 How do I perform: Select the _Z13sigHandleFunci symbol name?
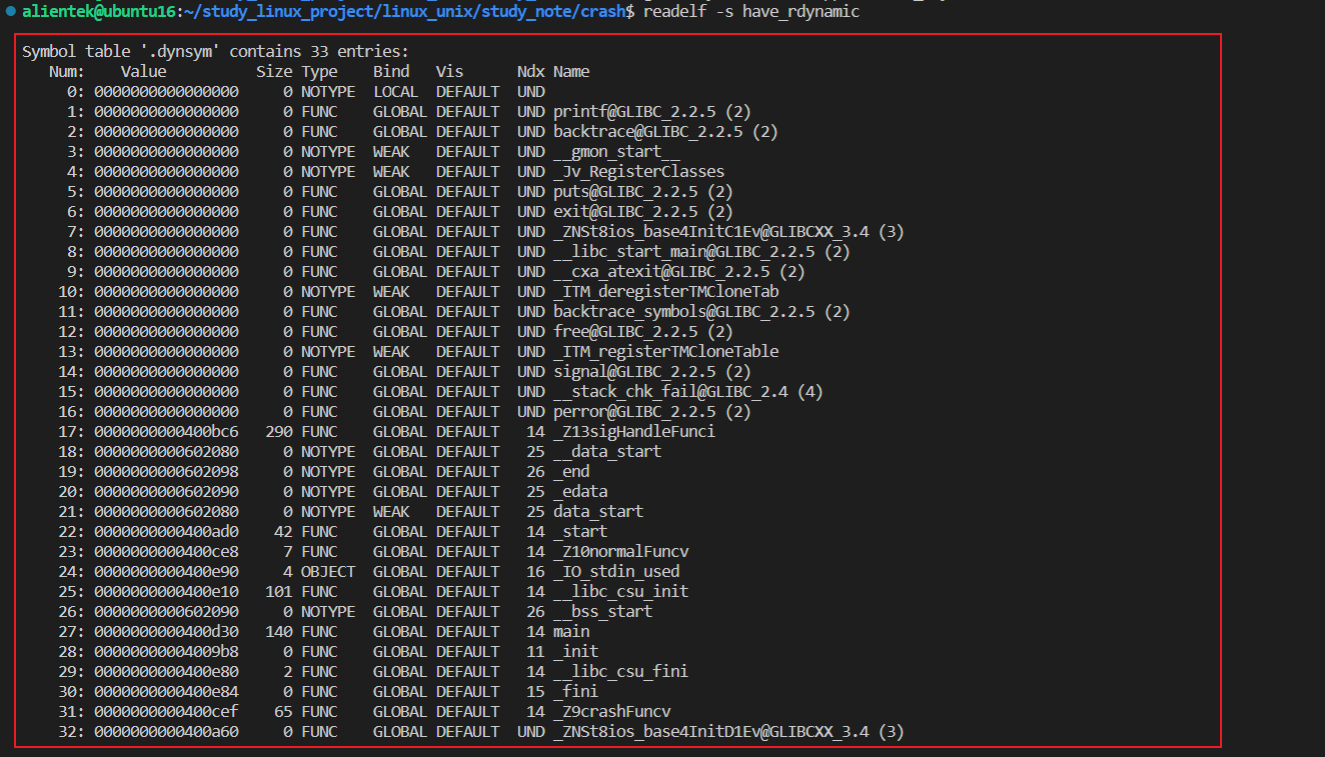click(634, 431)
